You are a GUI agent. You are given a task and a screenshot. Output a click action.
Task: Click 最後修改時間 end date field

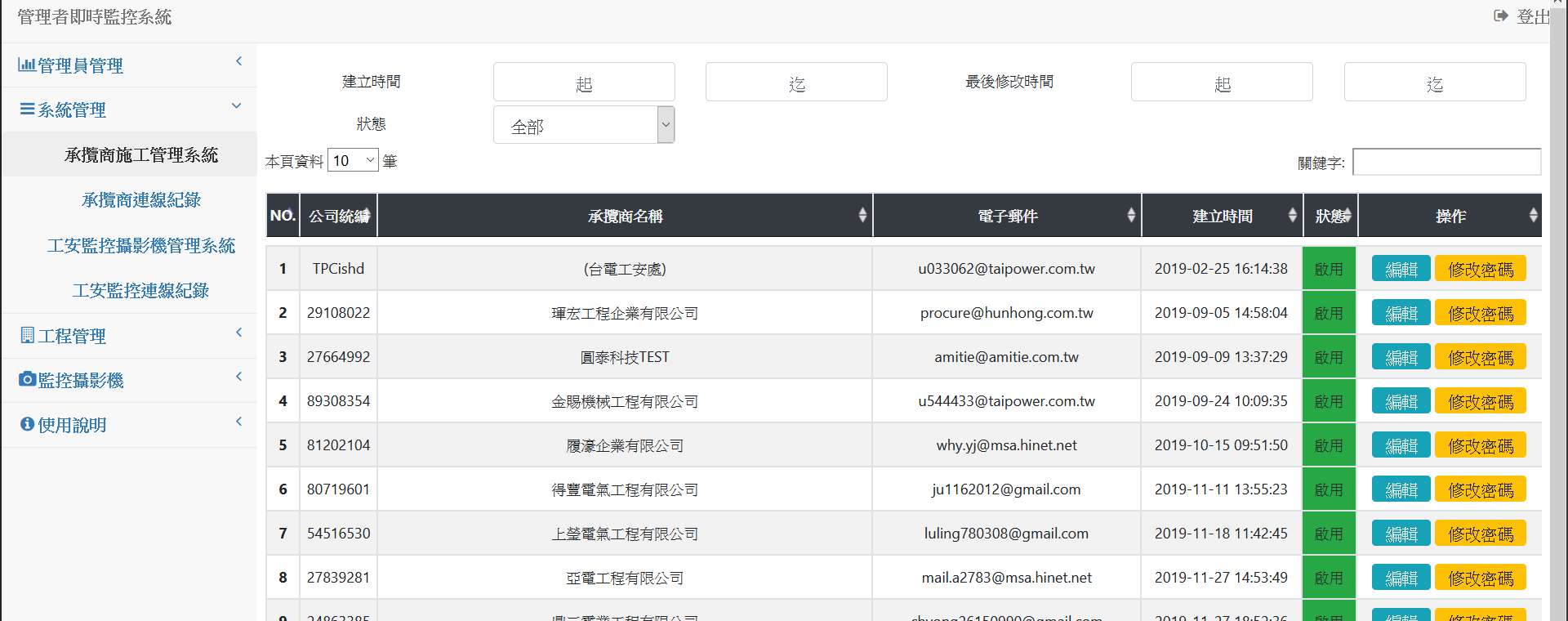1435,82
